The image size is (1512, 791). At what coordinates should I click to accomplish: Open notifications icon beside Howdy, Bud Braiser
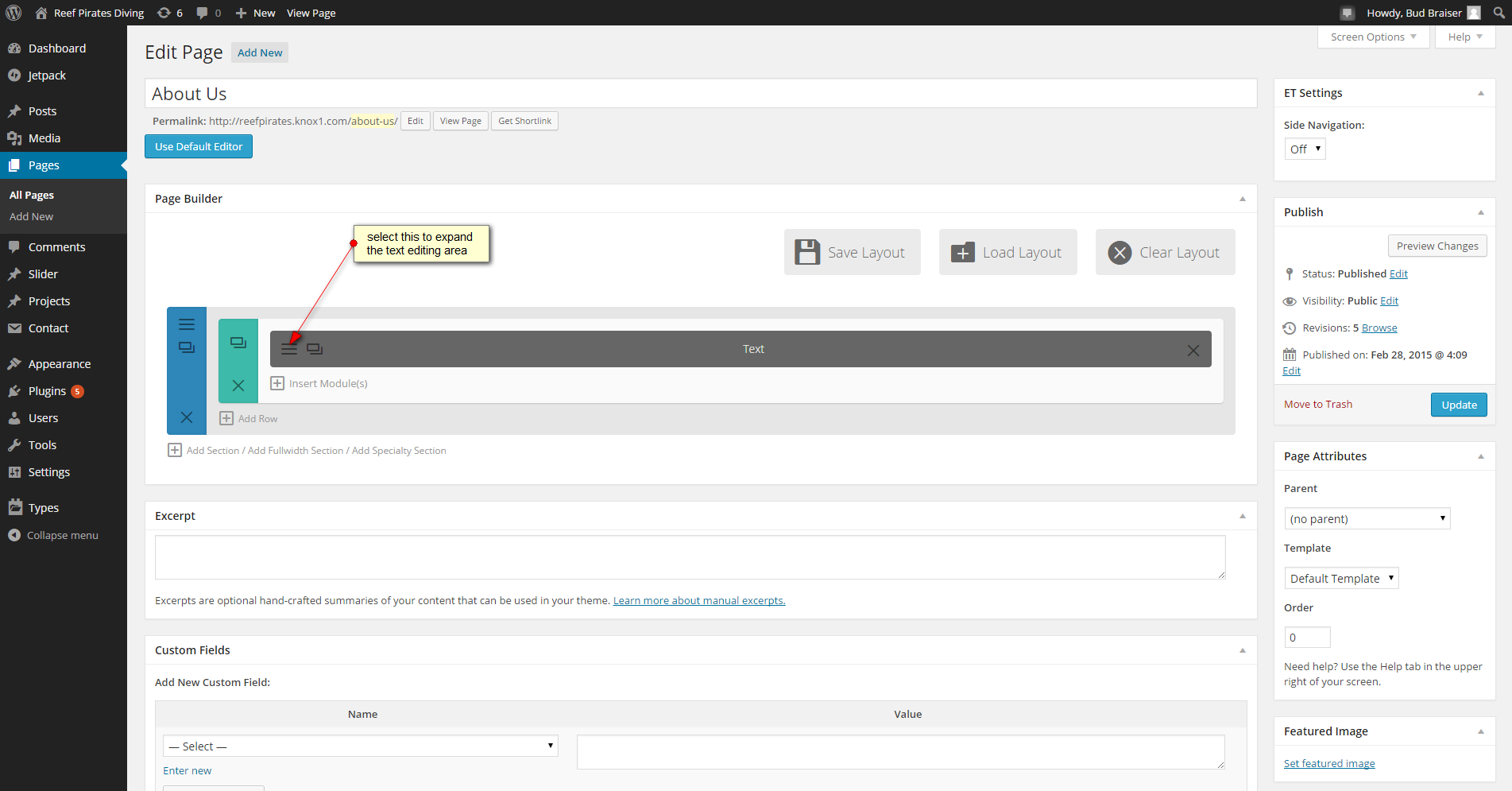tap(1347, 13)
